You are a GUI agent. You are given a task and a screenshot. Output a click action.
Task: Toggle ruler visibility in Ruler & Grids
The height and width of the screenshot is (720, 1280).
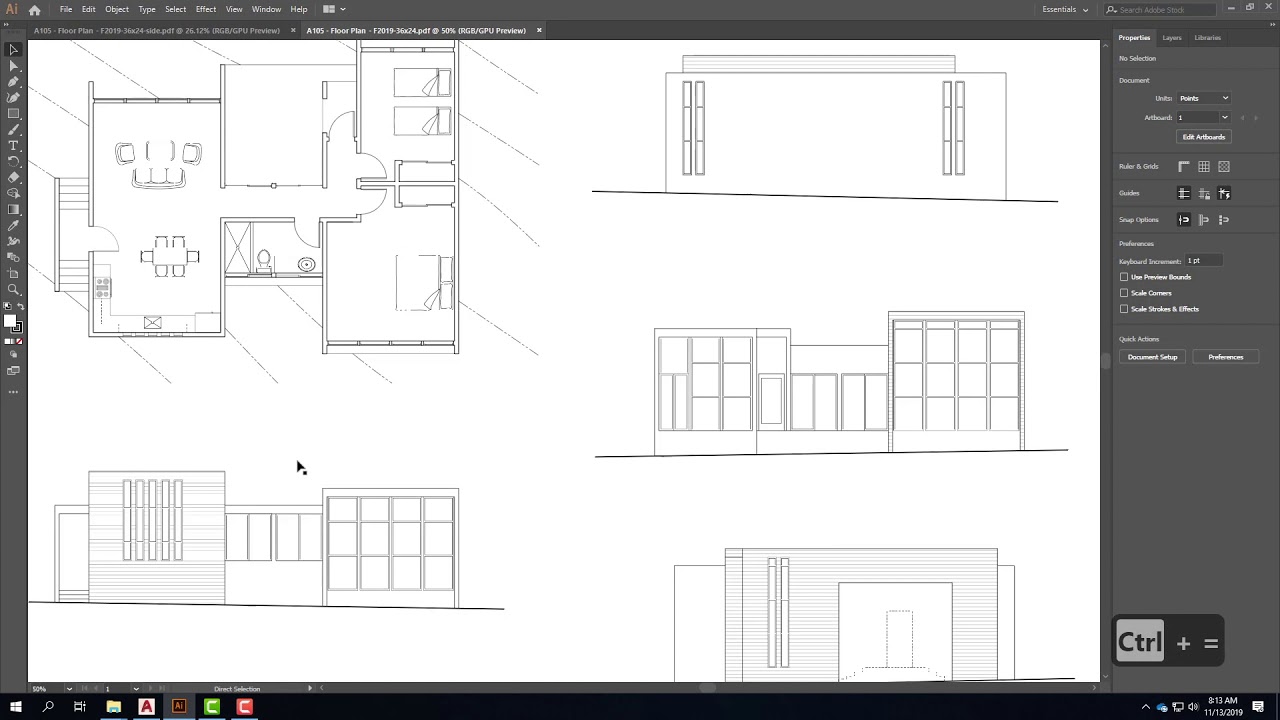tap(1183, 166)
